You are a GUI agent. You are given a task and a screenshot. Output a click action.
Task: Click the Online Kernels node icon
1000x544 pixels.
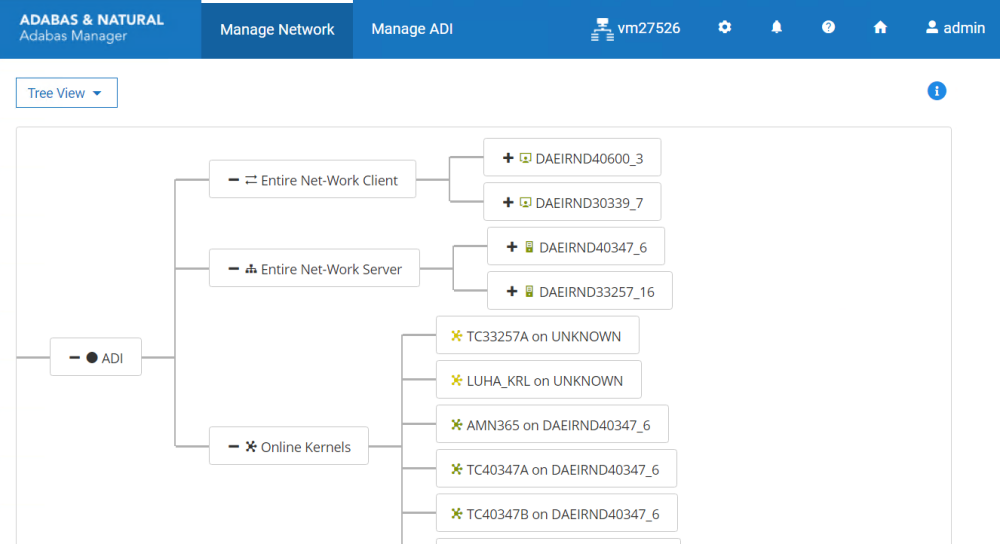(251, 447)
